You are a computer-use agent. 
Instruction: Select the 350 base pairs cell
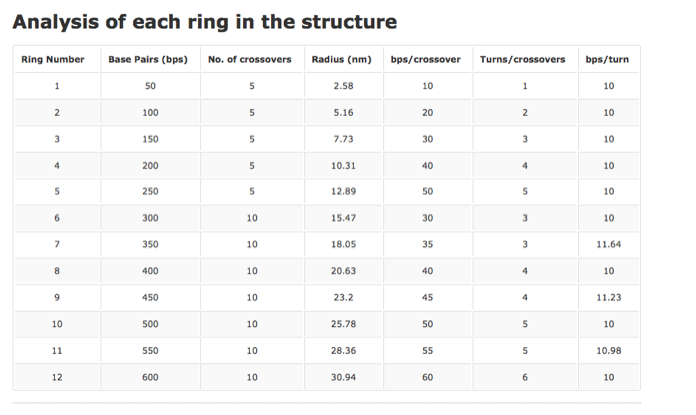[x=151, y=244]
